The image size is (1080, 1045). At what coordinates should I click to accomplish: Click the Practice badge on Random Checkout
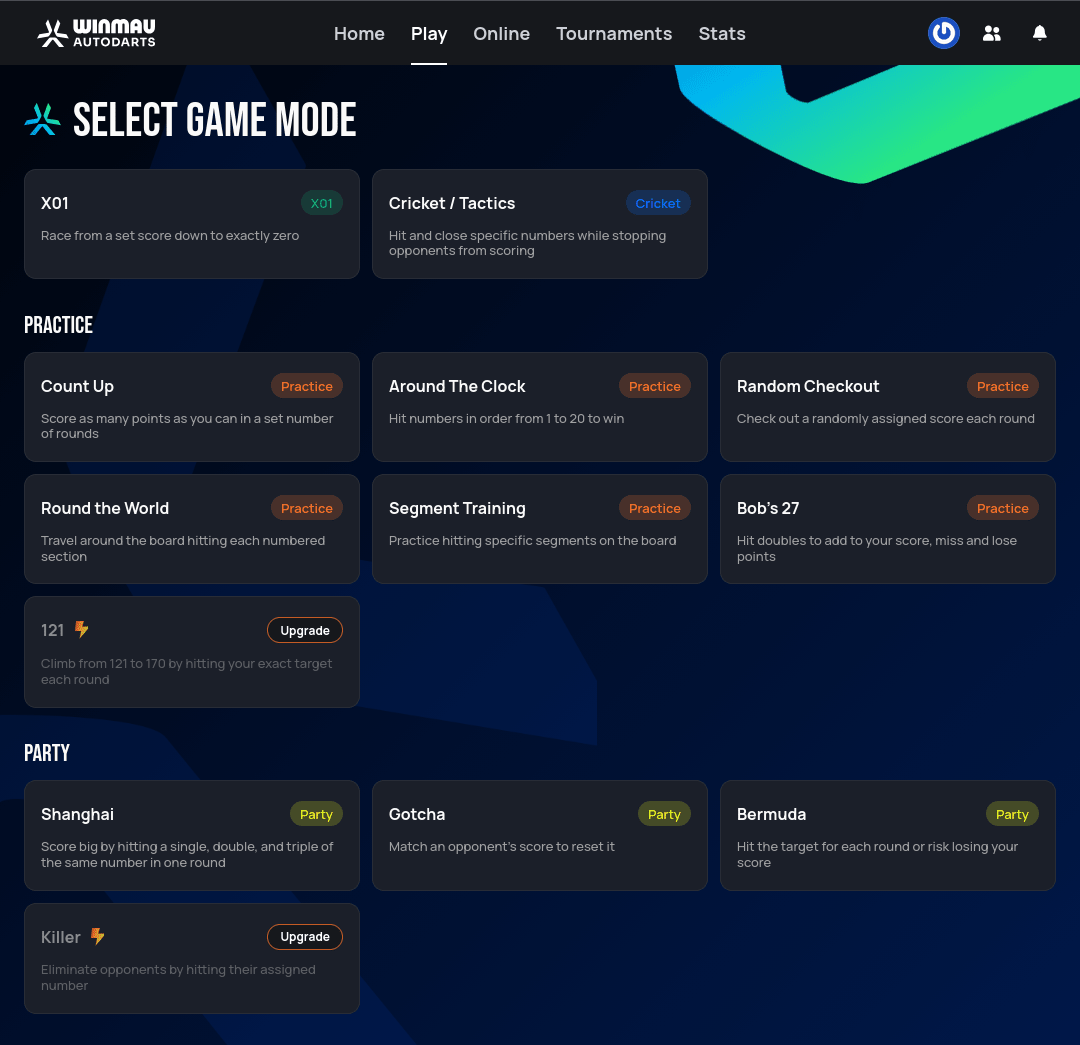click(1002, 386)
